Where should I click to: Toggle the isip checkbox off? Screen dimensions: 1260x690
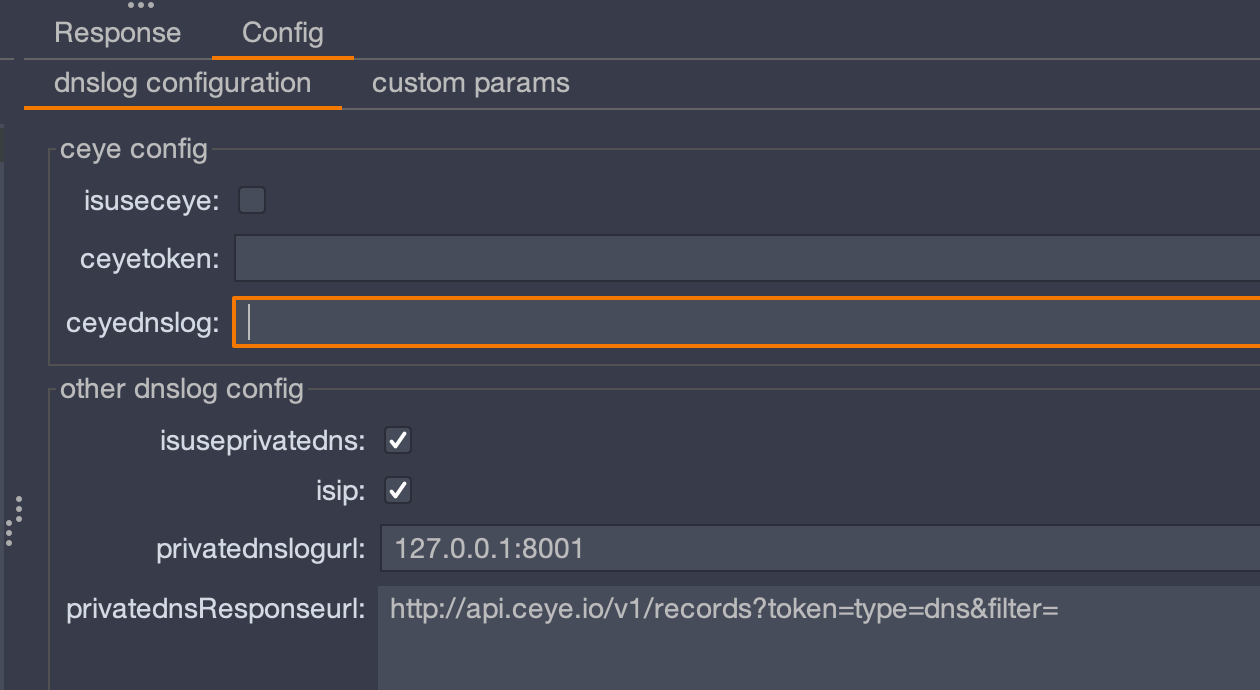(398, 490)
